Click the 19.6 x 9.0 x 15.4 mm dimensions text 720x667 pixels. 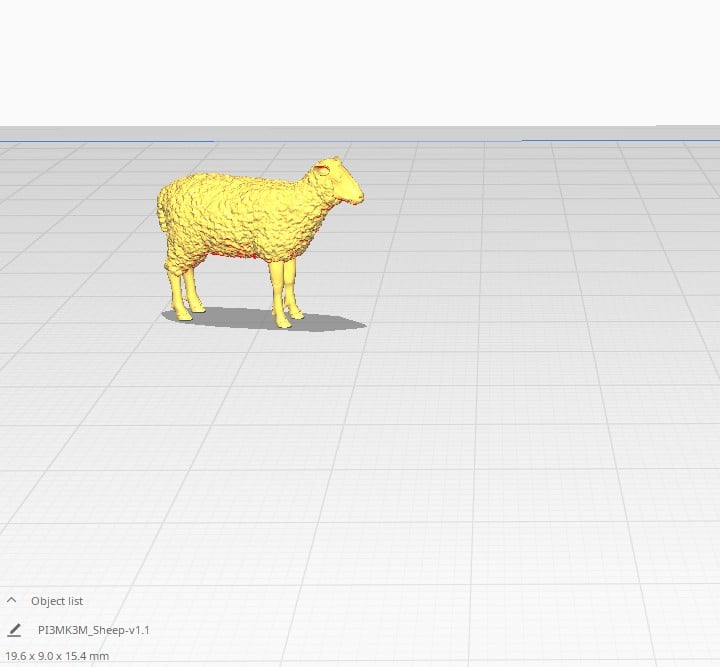pos(57,656)
